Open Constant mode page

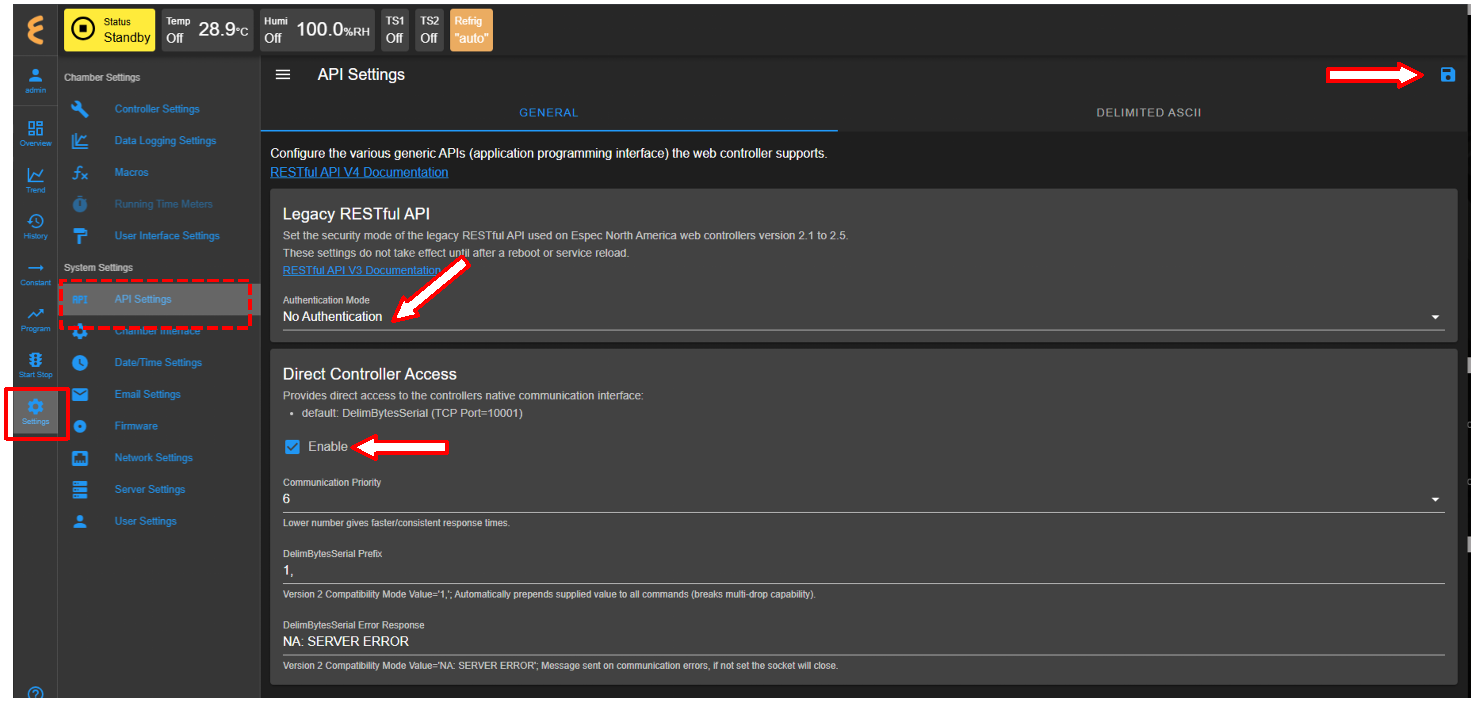35,273
